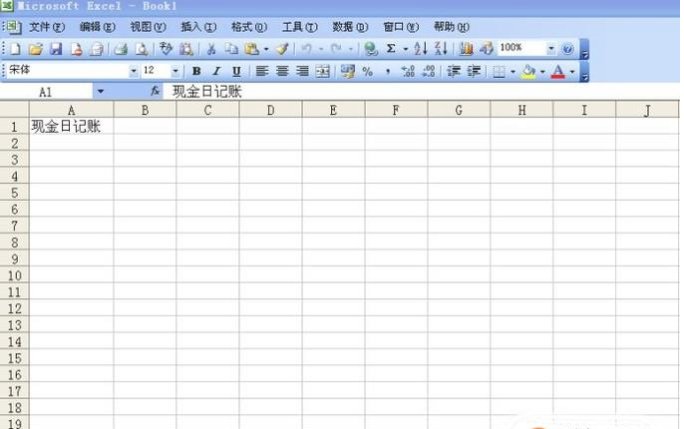
Task: Cut selection with scissors icon
Action: [211, 48]
